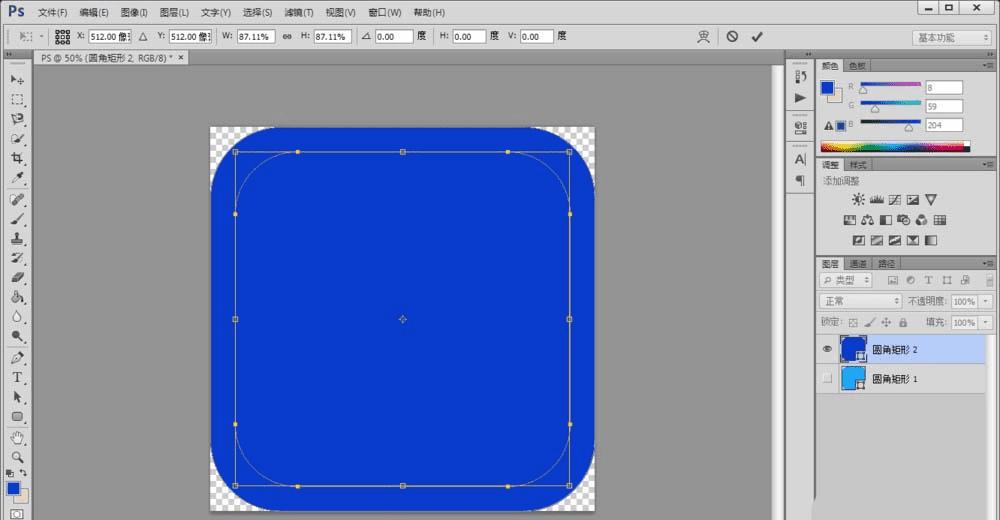This screenshot has width=1000, height=520.
Task: Switch to the 样式 tab
Action: click(858, 165)
